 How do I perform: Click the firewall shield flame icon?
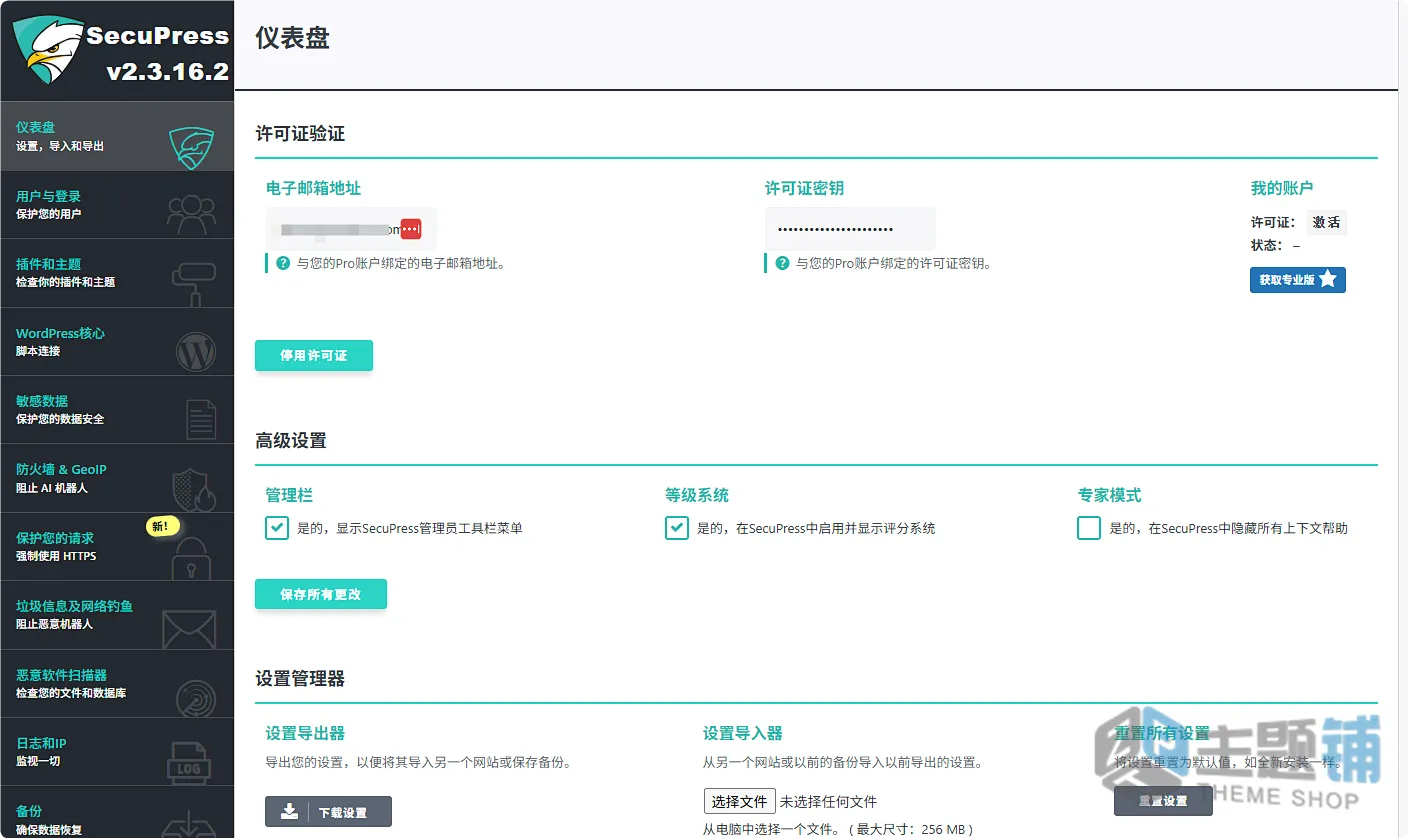pyautogui.click(x=194, y=490)
